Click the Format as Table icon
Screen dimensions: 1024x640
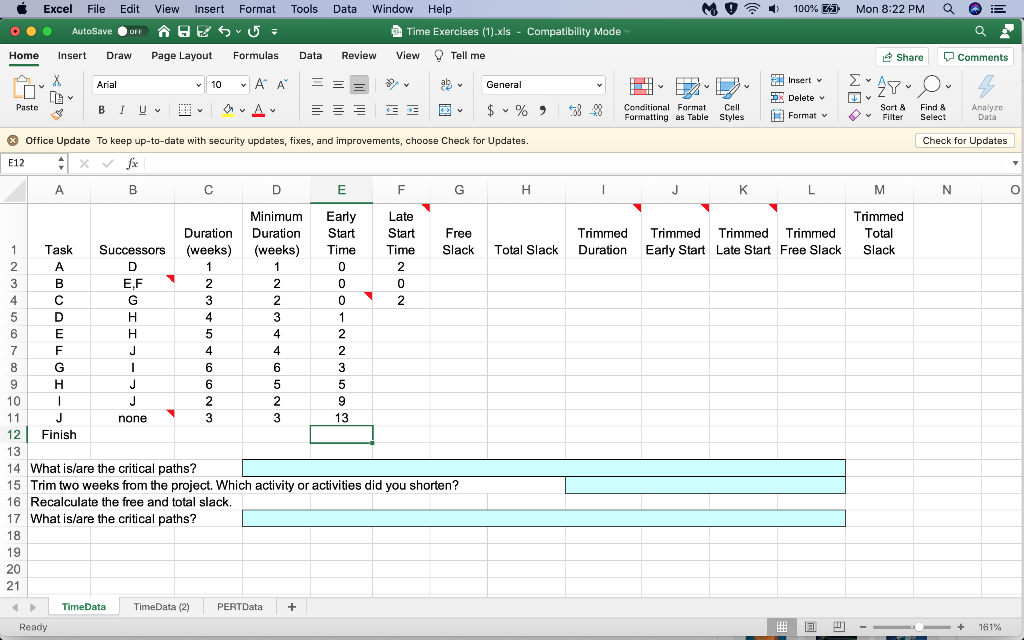(692, 97)
